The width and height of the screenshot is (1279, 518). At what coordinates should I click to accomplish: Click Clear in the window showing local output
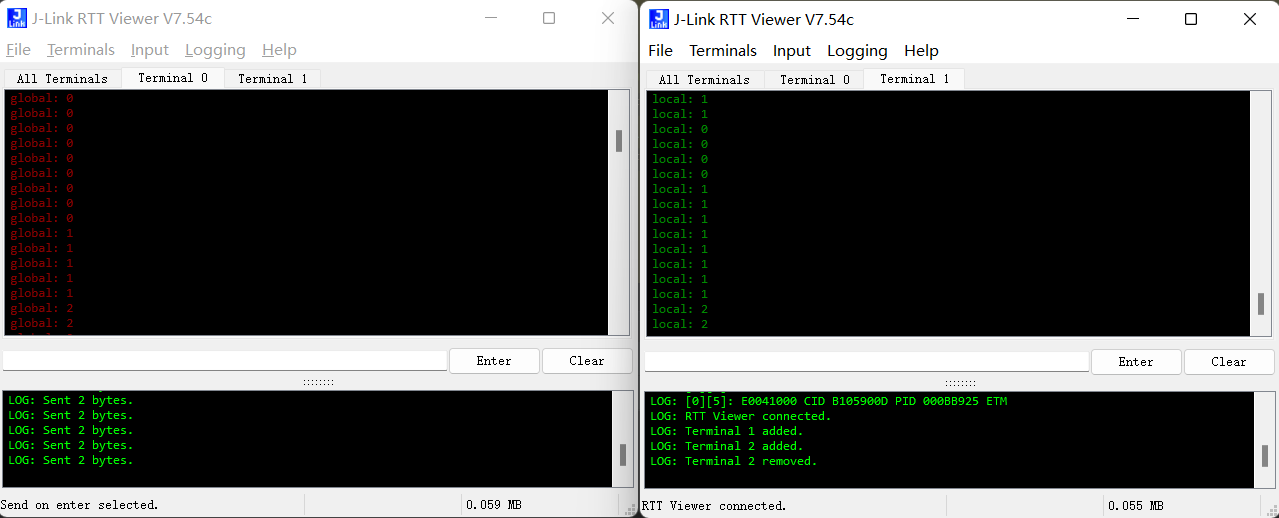1228,362
